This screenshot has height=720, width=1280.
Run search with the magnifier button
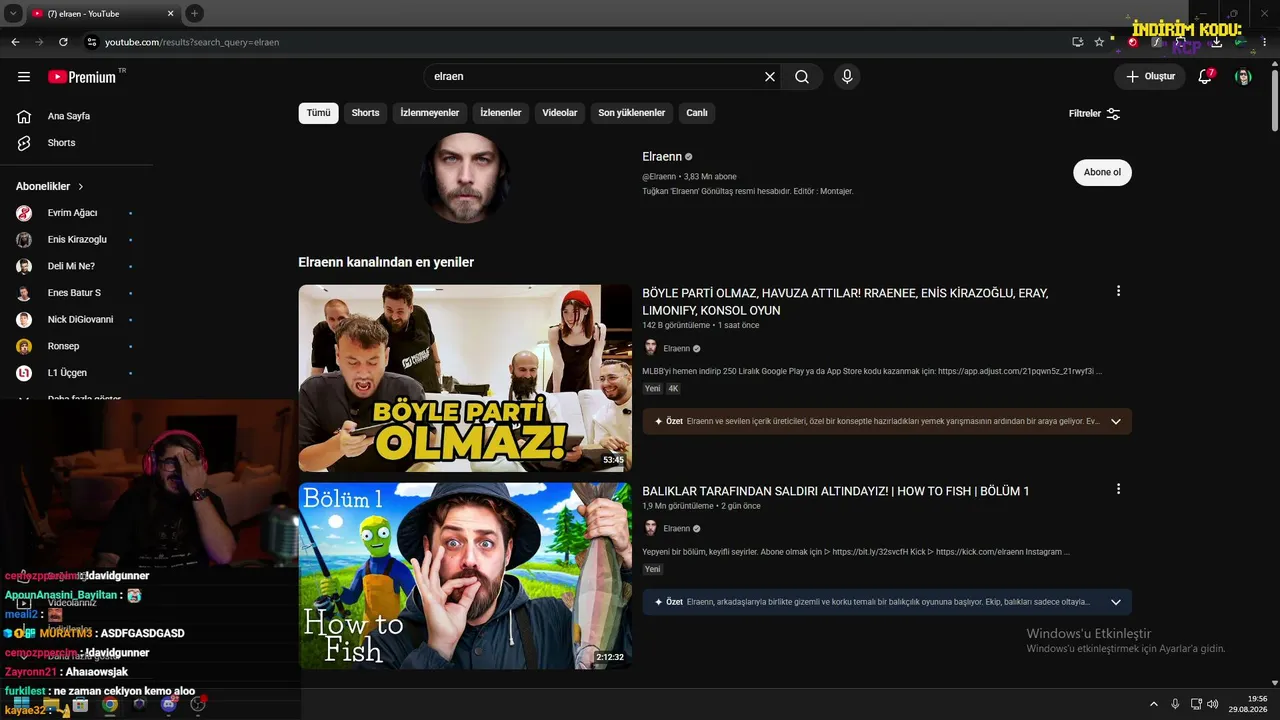(802, 77)
